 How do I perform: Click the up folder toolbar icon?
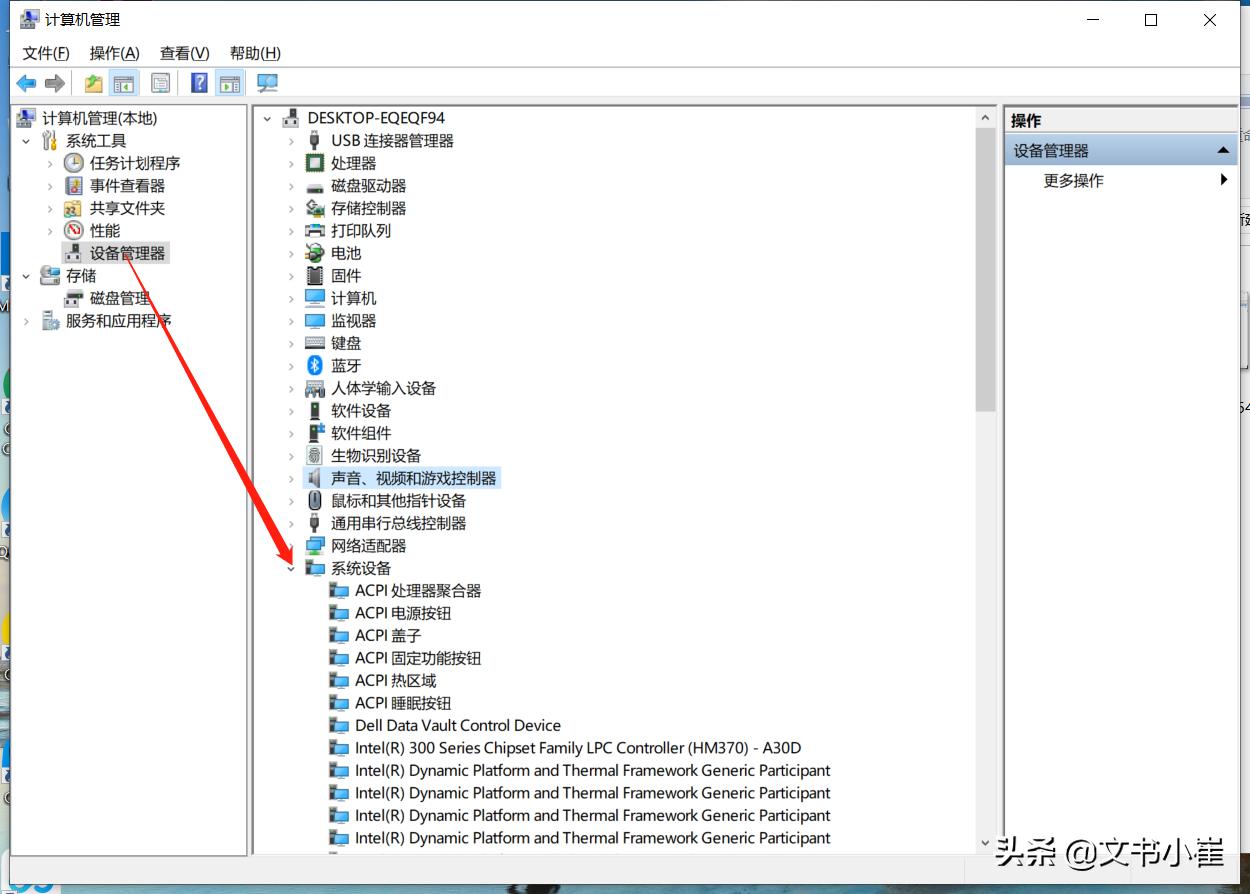pos(91,83)
